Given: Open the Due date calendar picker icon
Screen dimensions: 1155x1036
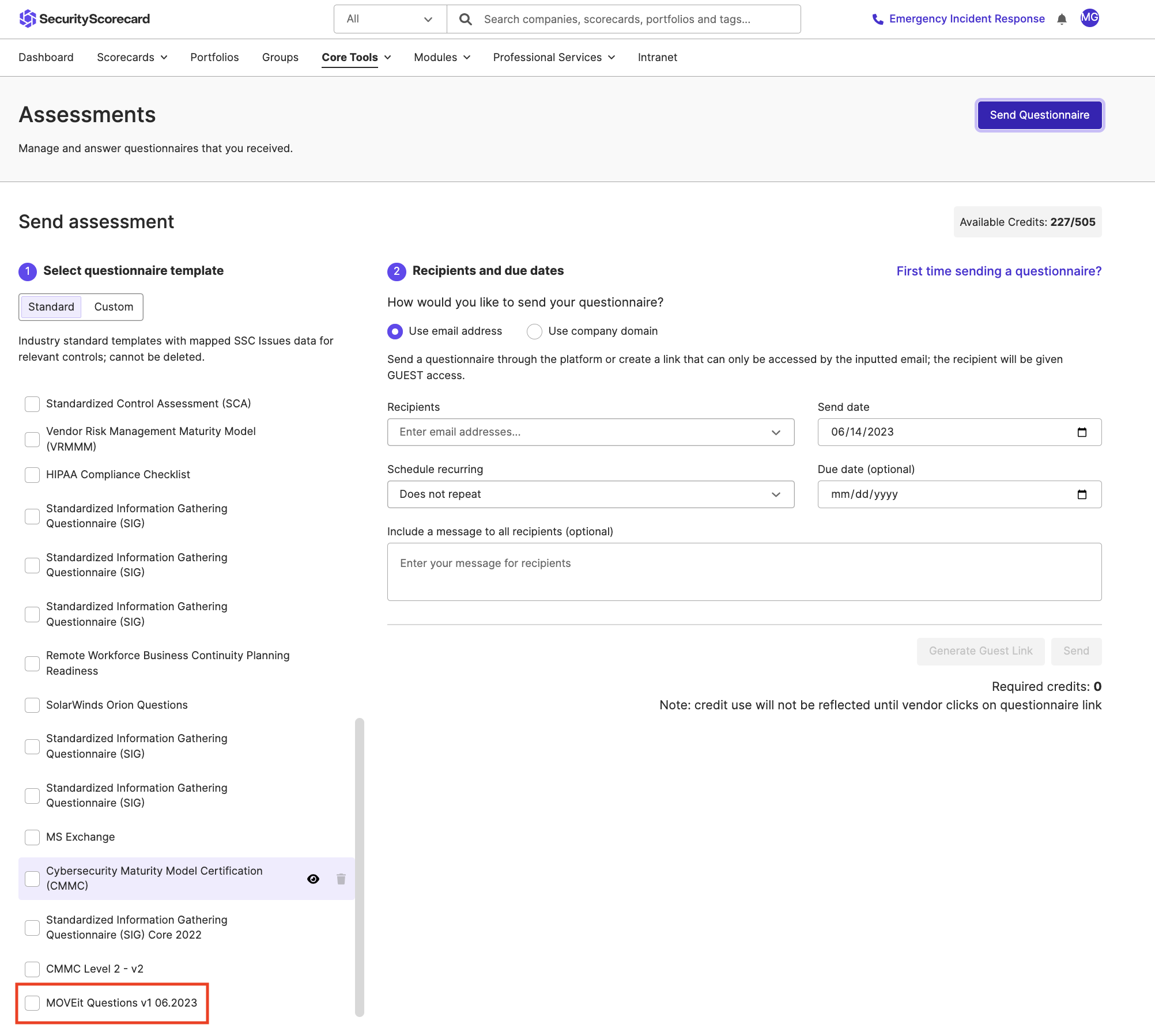Looking at the screenshot, I should click(x=1082, y=494).
